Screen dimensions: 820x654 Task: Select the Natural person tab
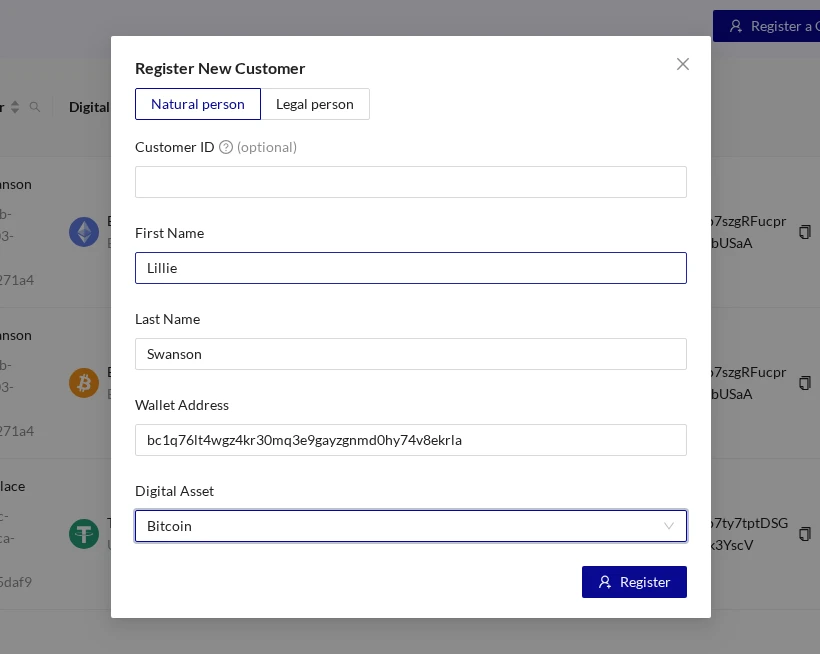198,104
